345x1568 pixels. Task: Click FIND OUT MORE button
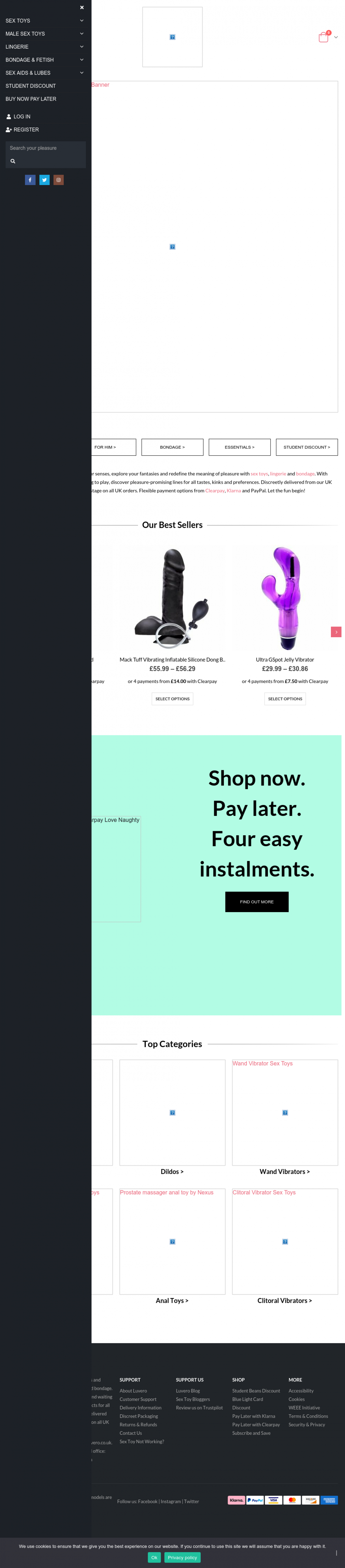(x=257, y=901)
